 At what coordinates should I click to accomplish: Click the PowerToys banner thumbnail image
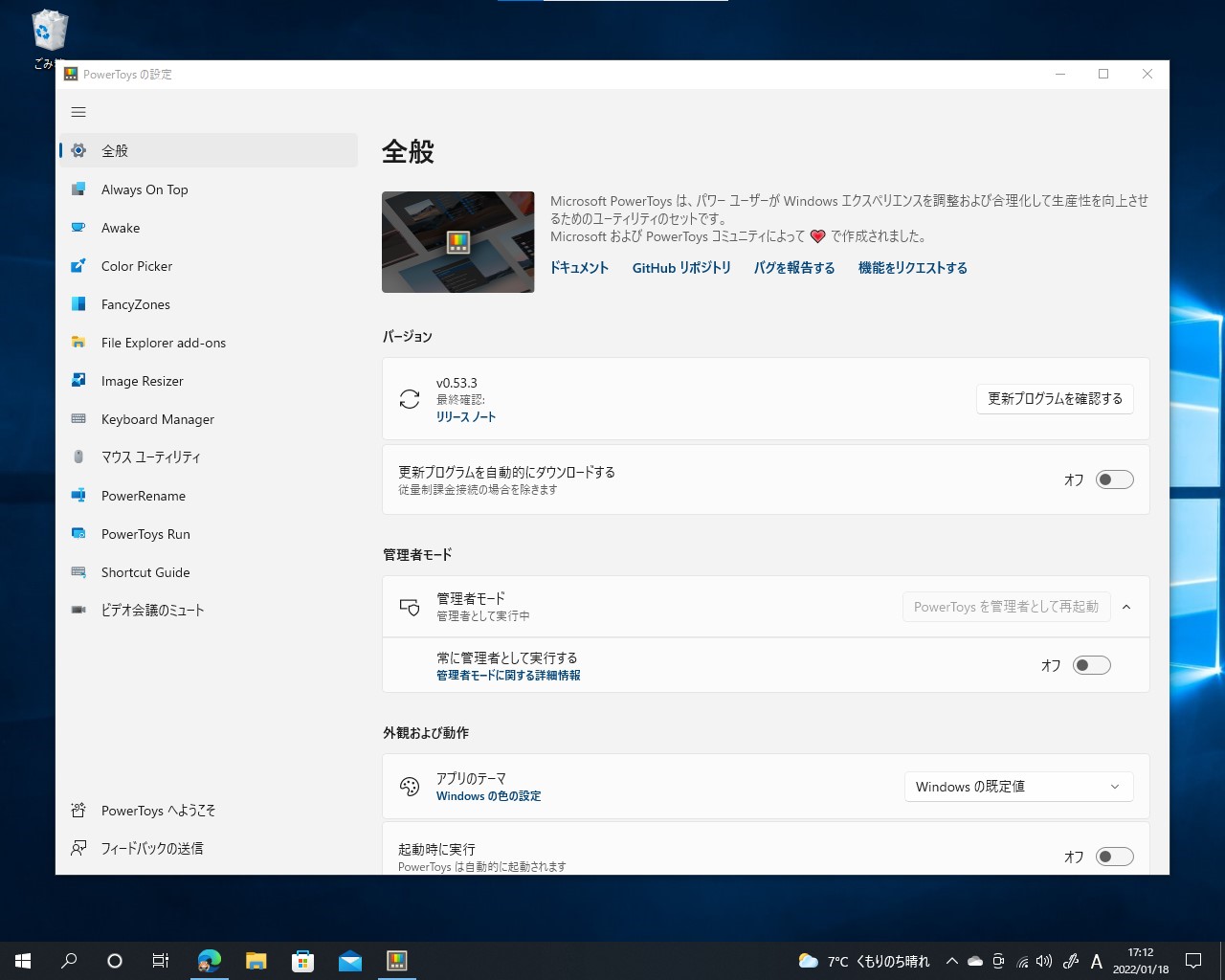458,242
